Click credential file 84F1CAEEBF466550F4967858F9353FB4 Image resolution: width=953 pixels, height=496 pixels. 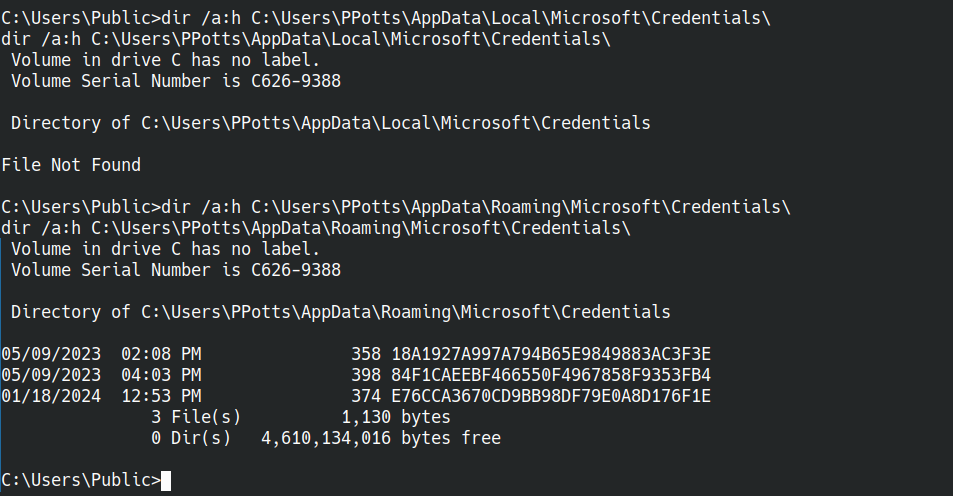coord(551,375)
